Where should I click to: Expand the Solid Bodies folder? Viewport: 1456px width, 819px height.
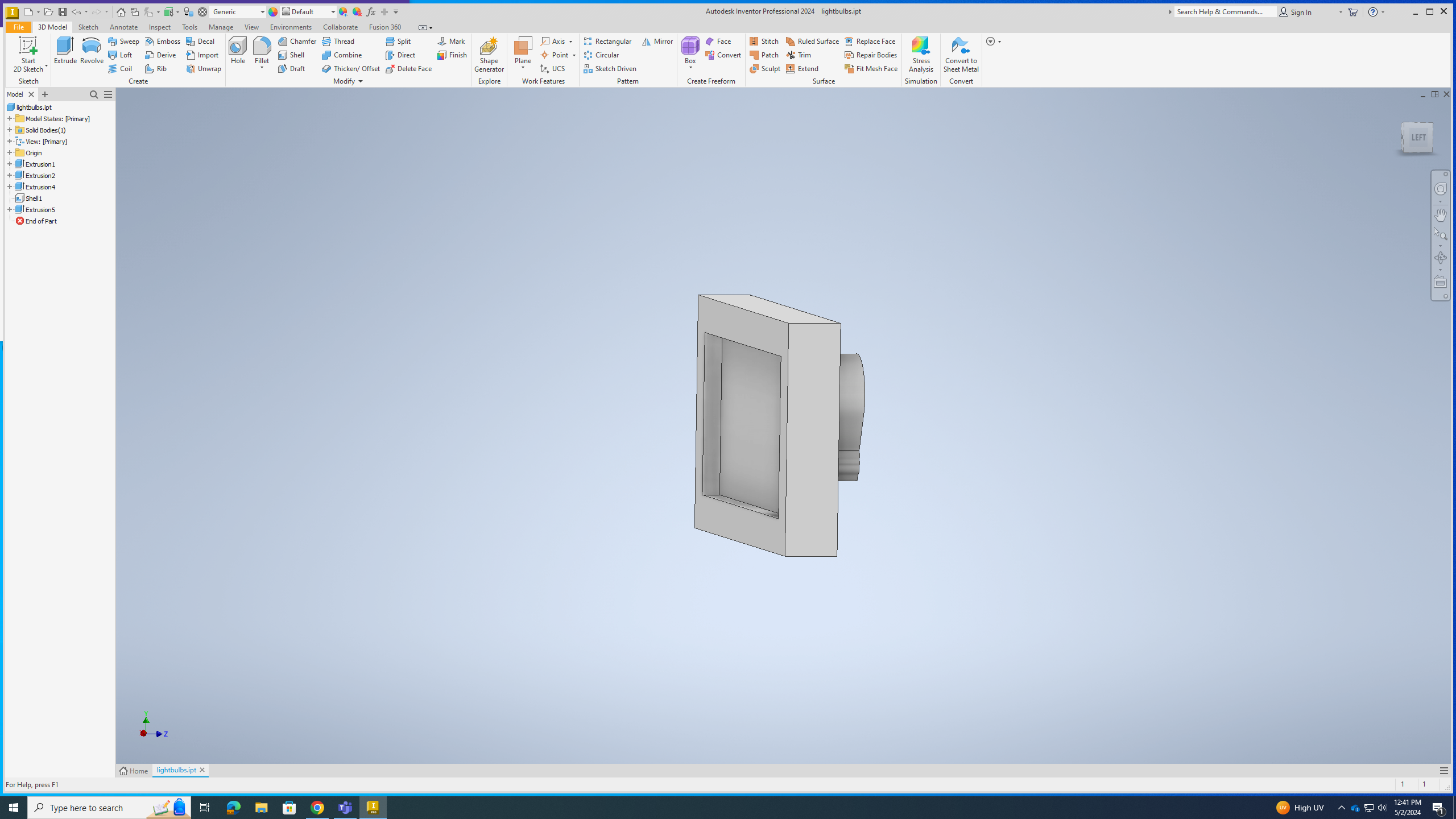tap(10, 130)
